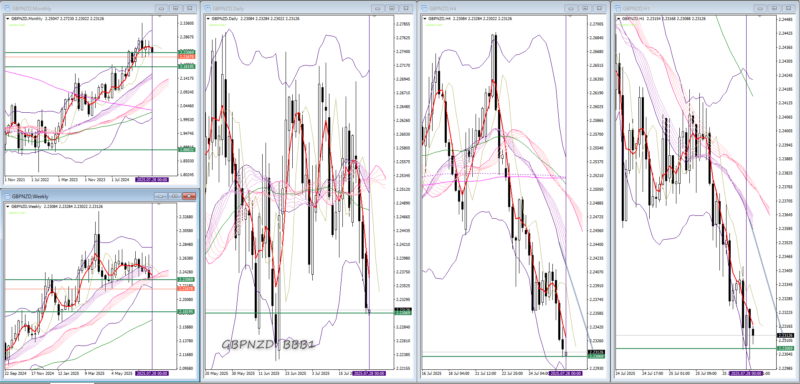The image size is (800, 384).
Task: Expand the black triangle beside GBPNZD,Weekly label
Action: [x=7, y=207]
